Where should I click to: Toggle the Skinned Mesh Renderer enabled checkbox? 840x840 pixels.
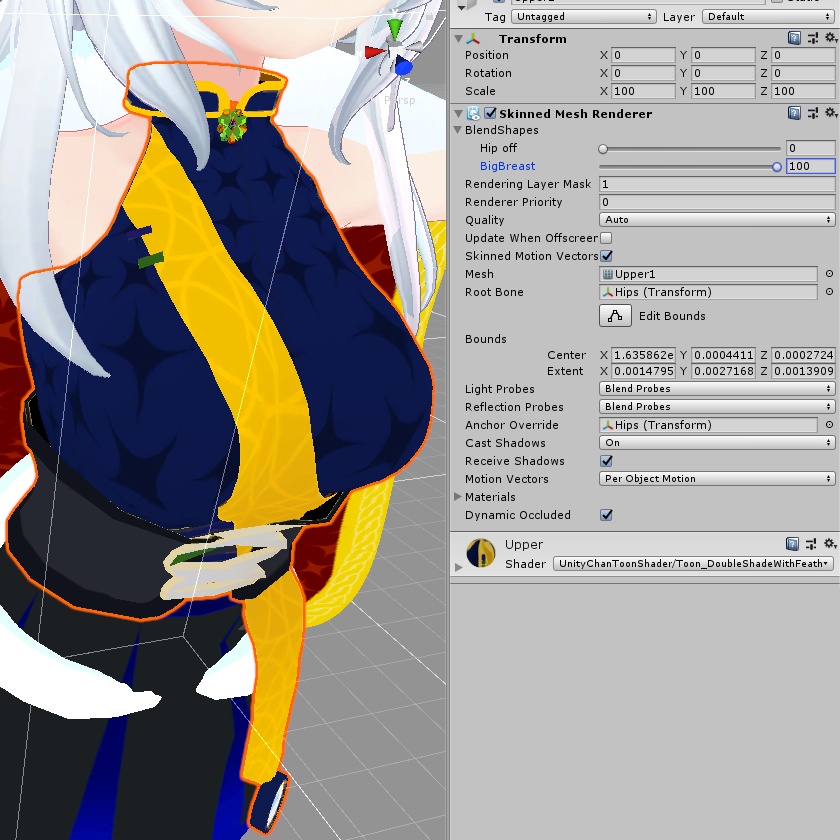490,113
